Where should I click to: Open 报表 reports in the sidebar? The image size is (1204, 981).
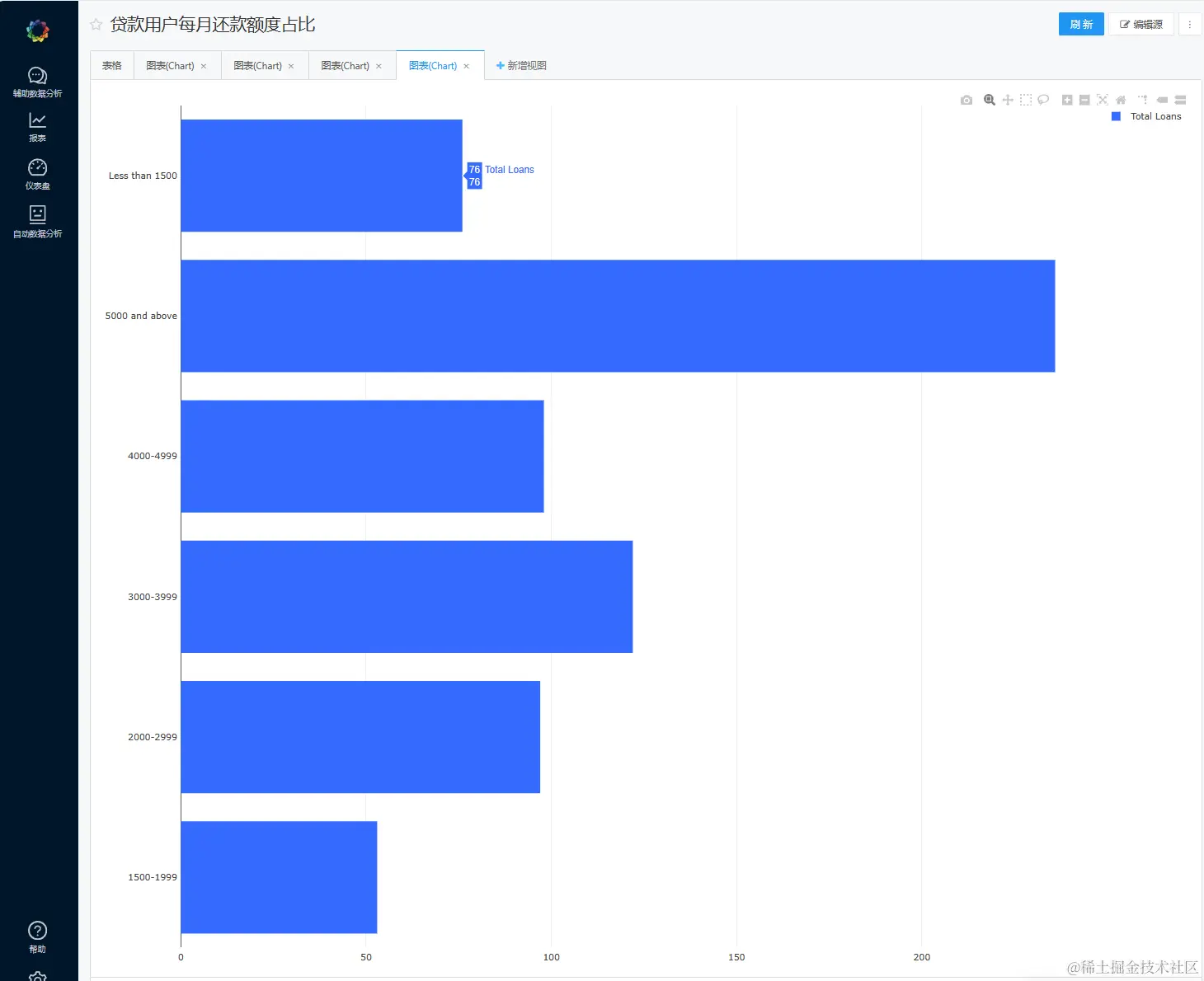click(38, 127)
